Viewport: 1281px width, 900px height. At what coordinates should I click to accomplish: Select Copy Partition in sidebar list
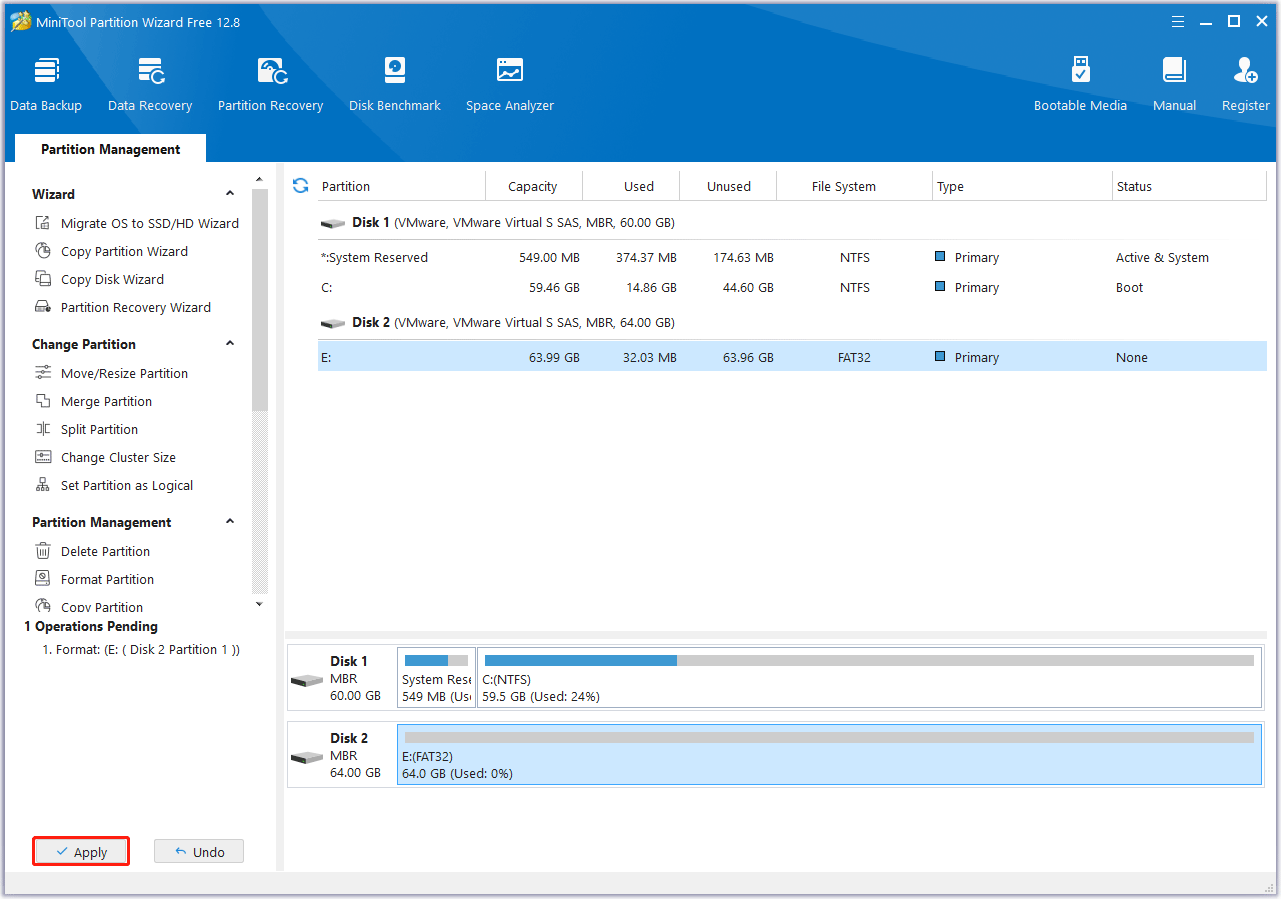(x=88, y=606)
